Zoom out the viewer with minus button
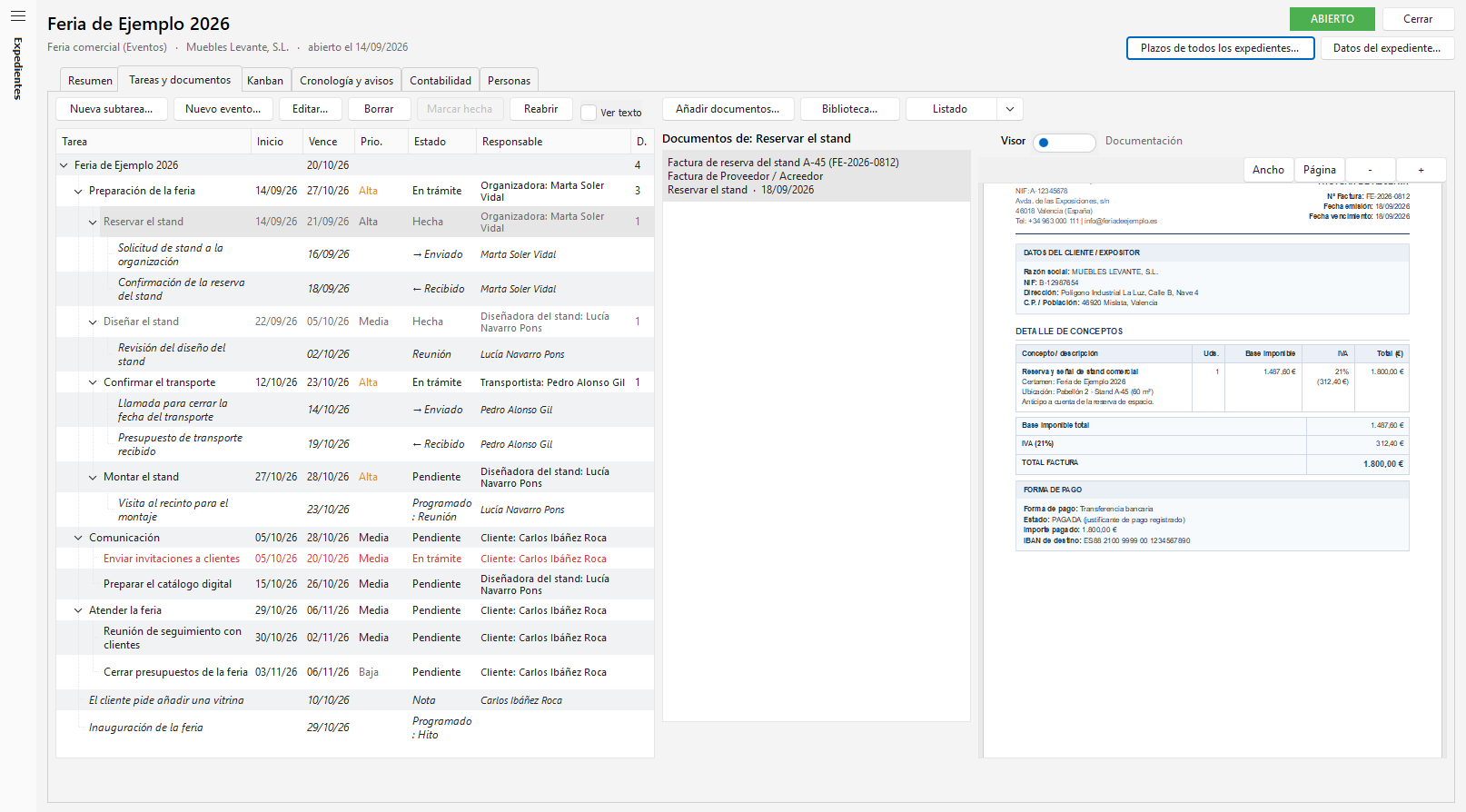This screenshot has width=1466, height=812. point(1370,170)
